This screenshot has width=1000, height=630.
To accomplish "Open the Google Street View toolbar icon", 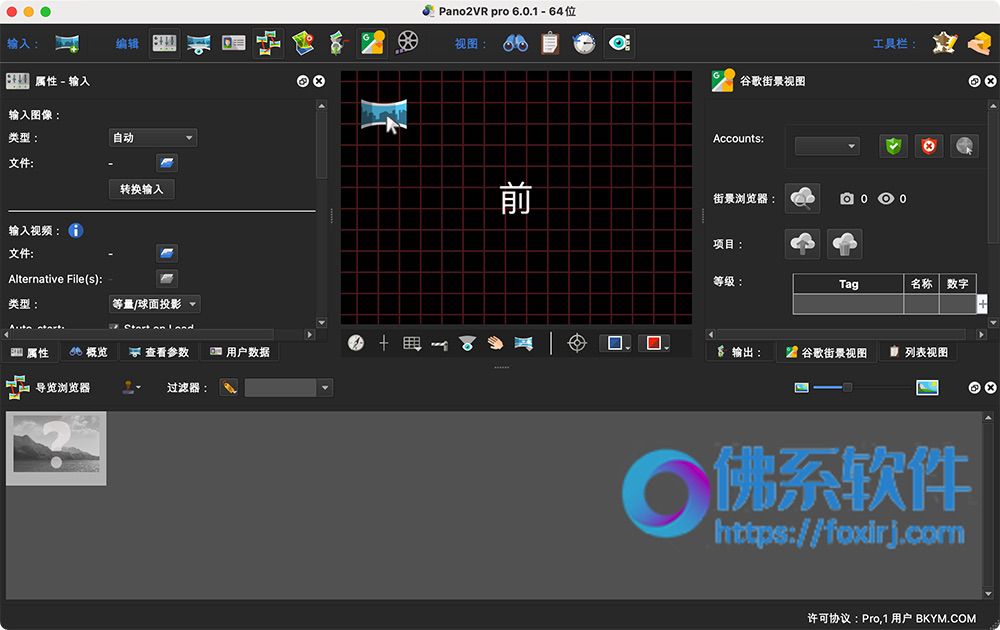I will tap(372, 43).
